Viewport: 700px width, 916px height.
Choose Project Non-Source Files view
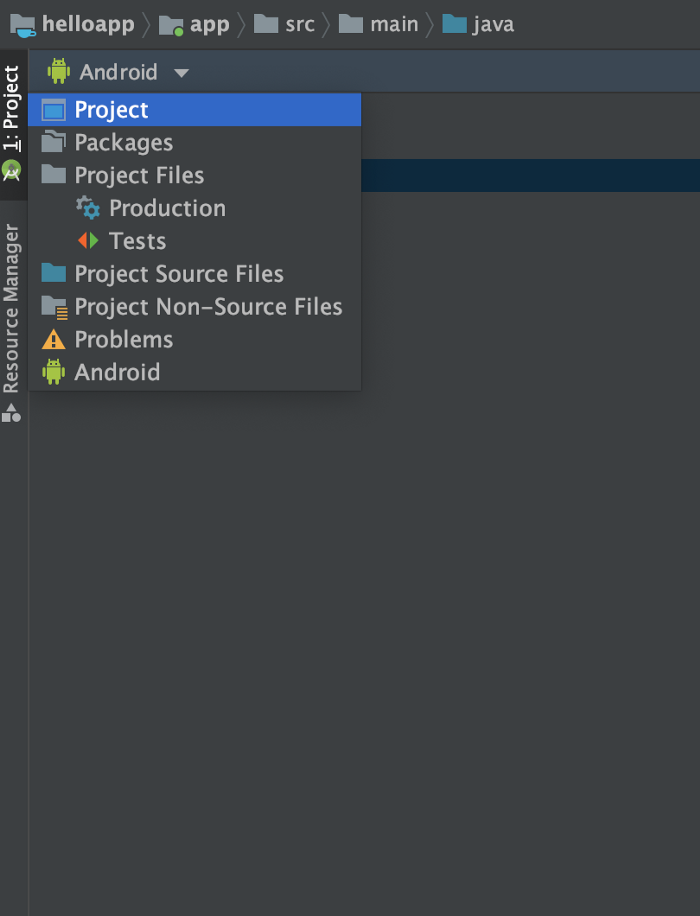[x=195, y=307]
